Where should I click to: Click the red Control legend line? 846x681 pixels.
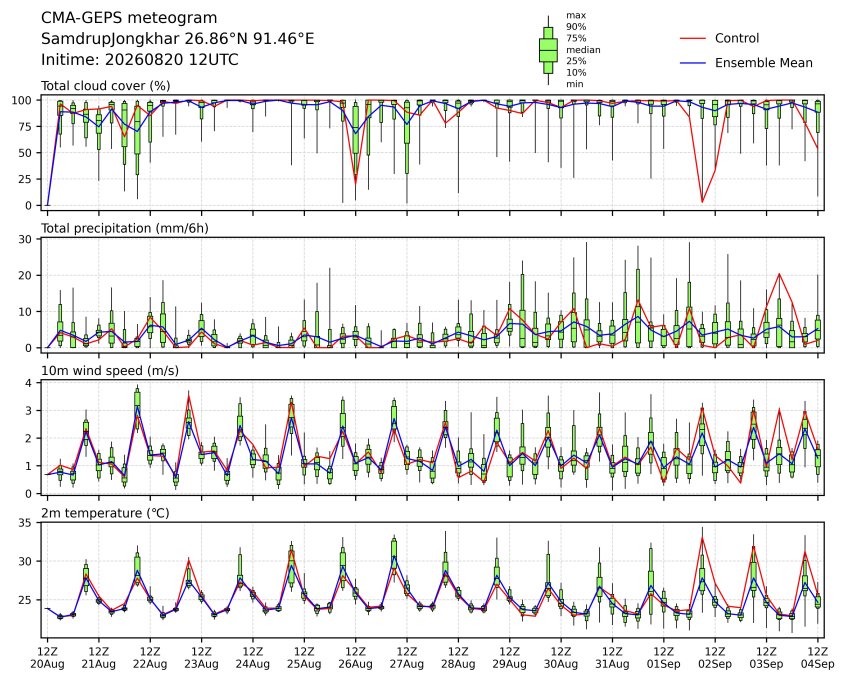pos(693,38)
